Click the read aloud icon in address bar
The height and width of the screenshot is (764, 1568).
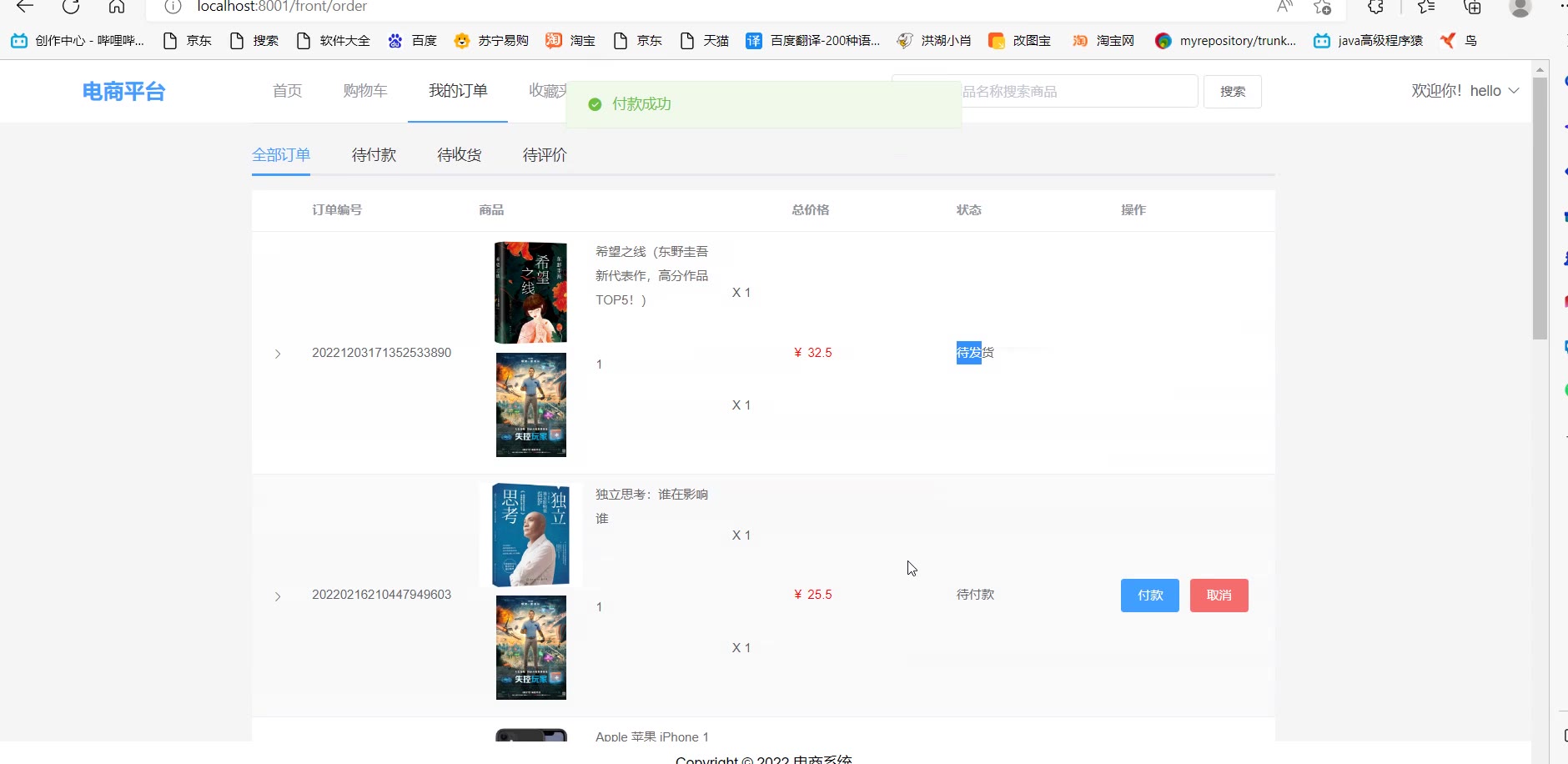(1284, 7)
